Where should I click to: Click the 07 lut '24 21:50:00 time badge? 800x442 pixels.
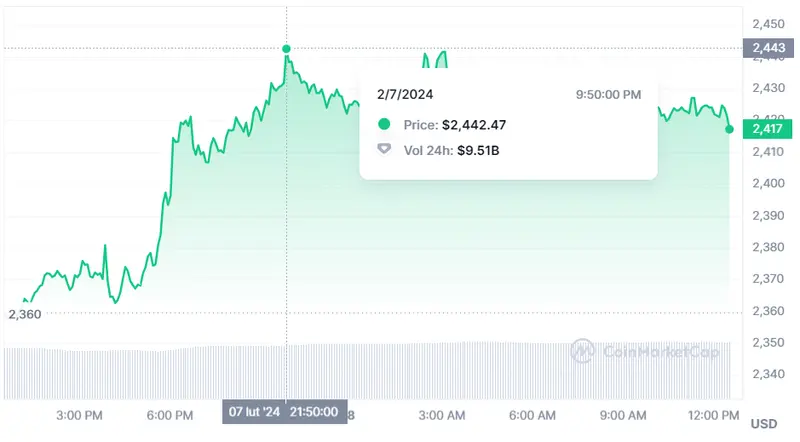[287, 412]
